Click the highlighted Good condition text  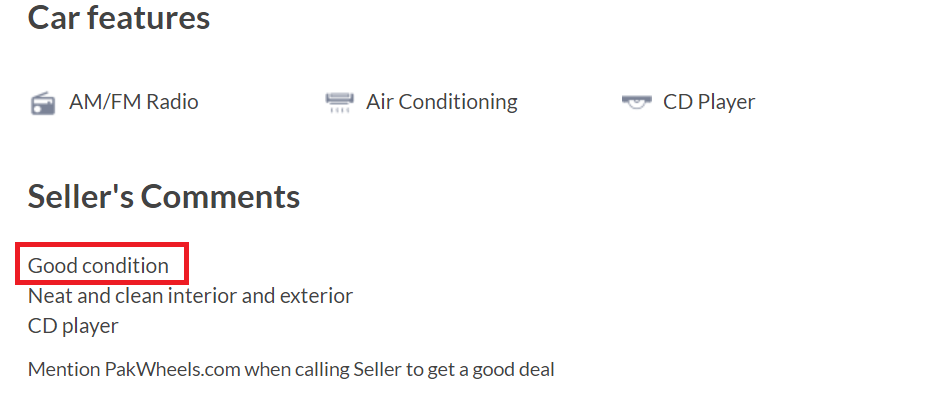pos(98,265)
